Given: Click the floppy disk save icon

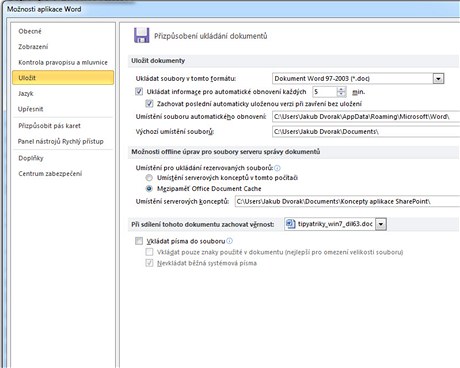Looking at the screenshot, I should pos(141,35).
